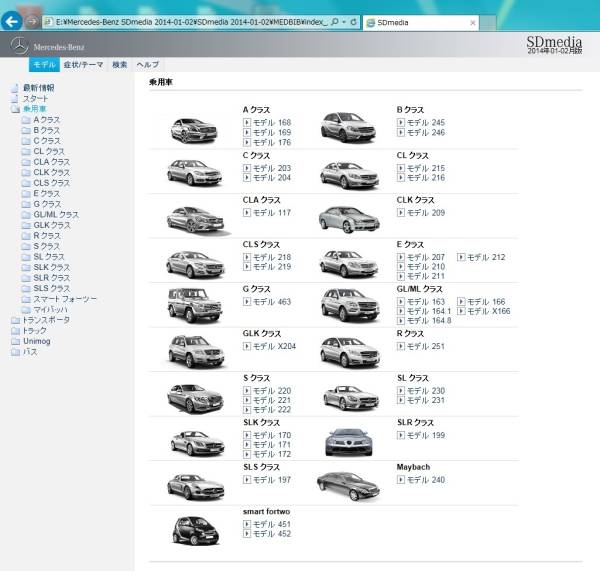Open スマート フォーツー in the sidebar tree
Image resolution: width=600 pixels, height=571 pixels.
point(65,299)
